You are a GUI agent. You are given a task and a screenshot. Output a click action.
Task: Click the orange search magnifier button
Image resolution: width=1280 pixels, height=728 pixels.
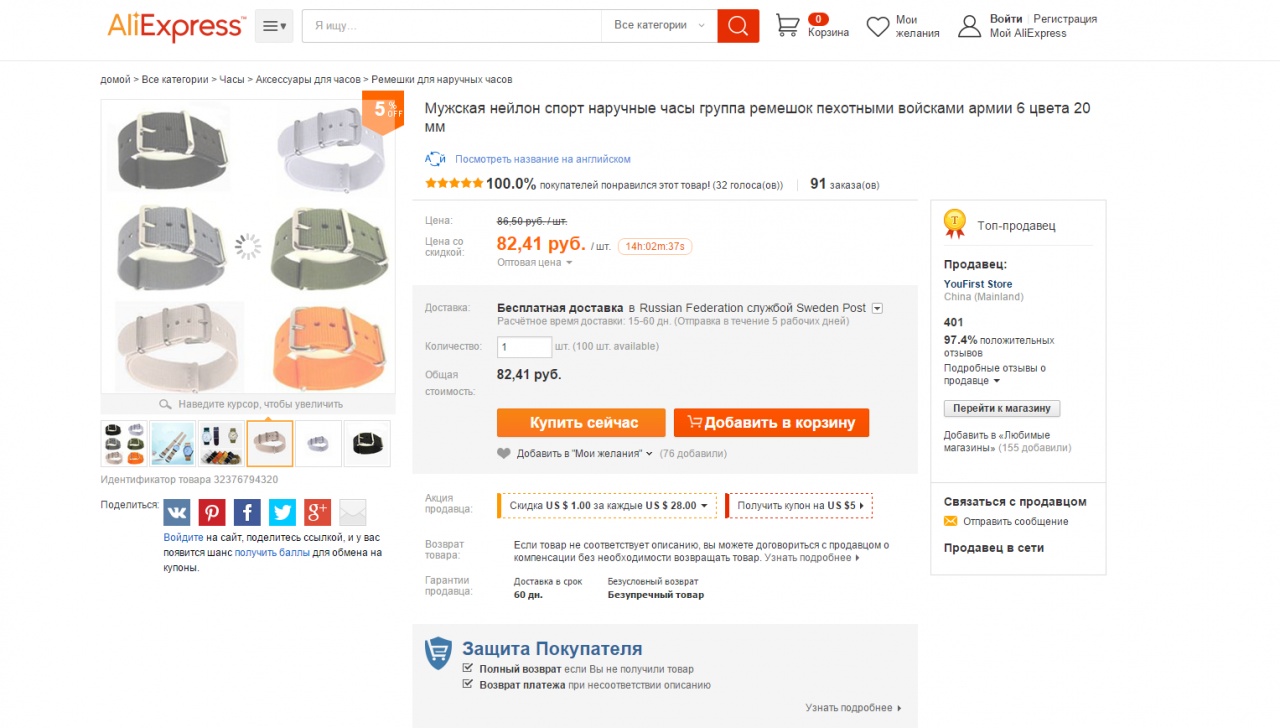tap(738, 26)
